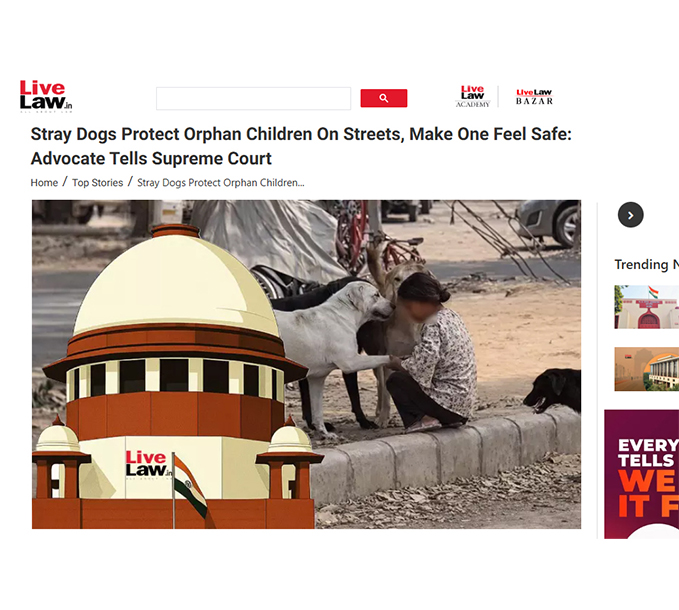The image size is (679, 610).
Task: Open the LiveLaw Academy logo link
Action: pyautogui.click(x=472, y=97)
